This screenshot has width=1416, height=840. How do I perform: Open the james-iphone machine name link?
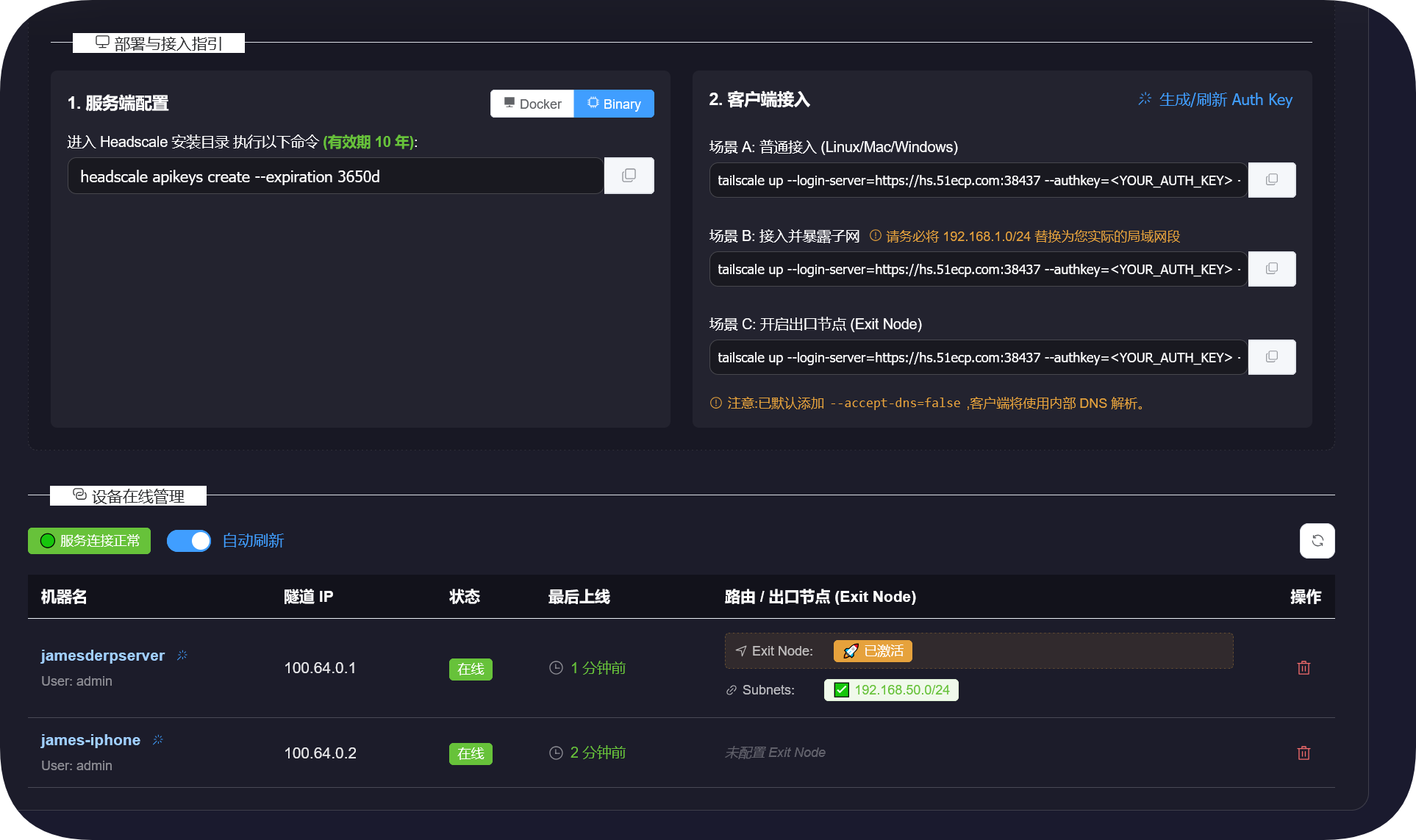pos(90,740)
